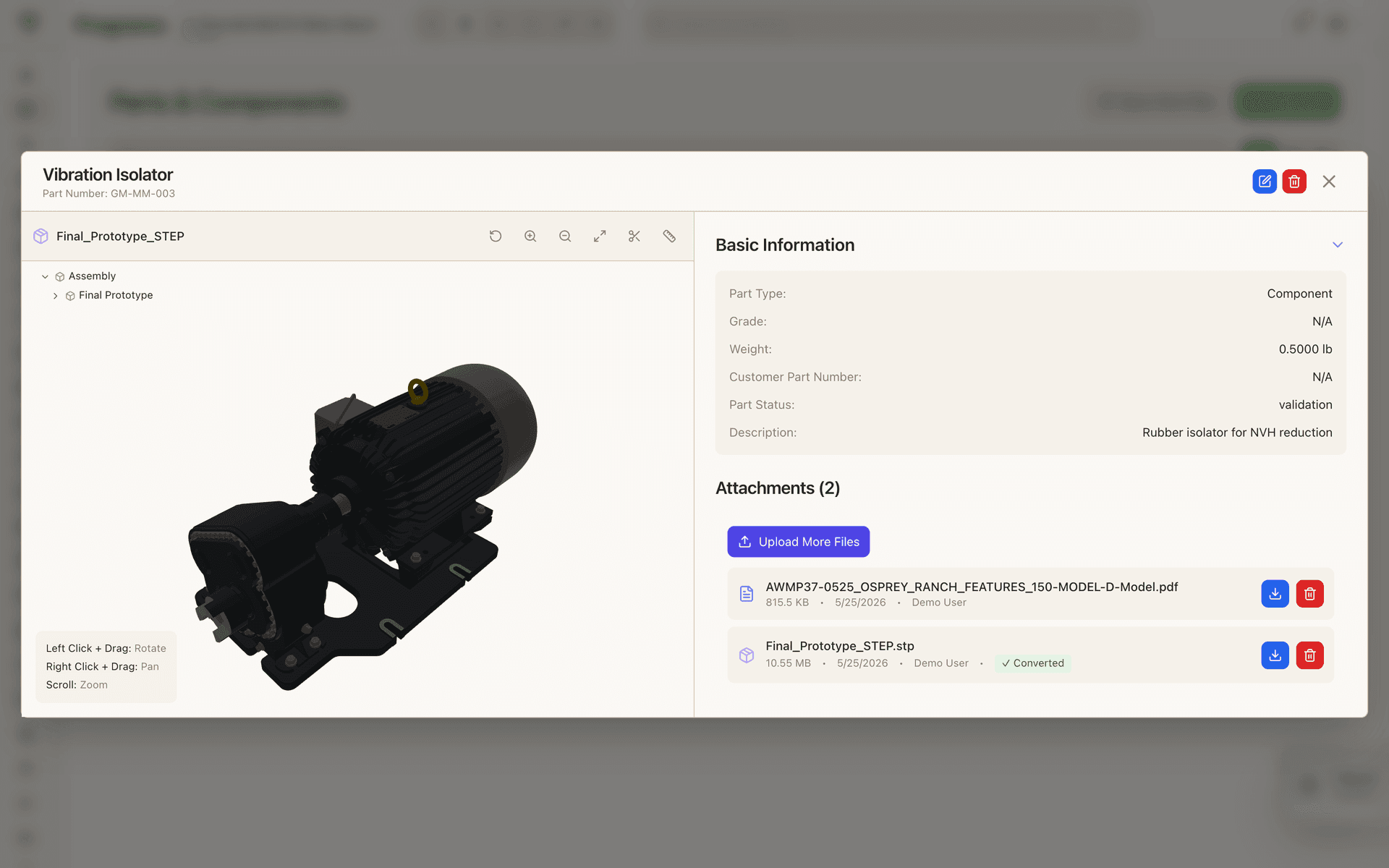Screen dimensions: 1389x868
Task: Collapse the Assembly tree node
Action: click(45, 276)
